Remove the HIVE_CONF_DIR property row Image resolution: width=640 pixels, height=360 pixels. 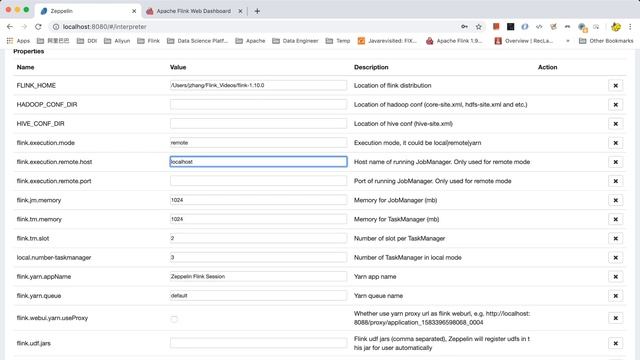[616, 124]
